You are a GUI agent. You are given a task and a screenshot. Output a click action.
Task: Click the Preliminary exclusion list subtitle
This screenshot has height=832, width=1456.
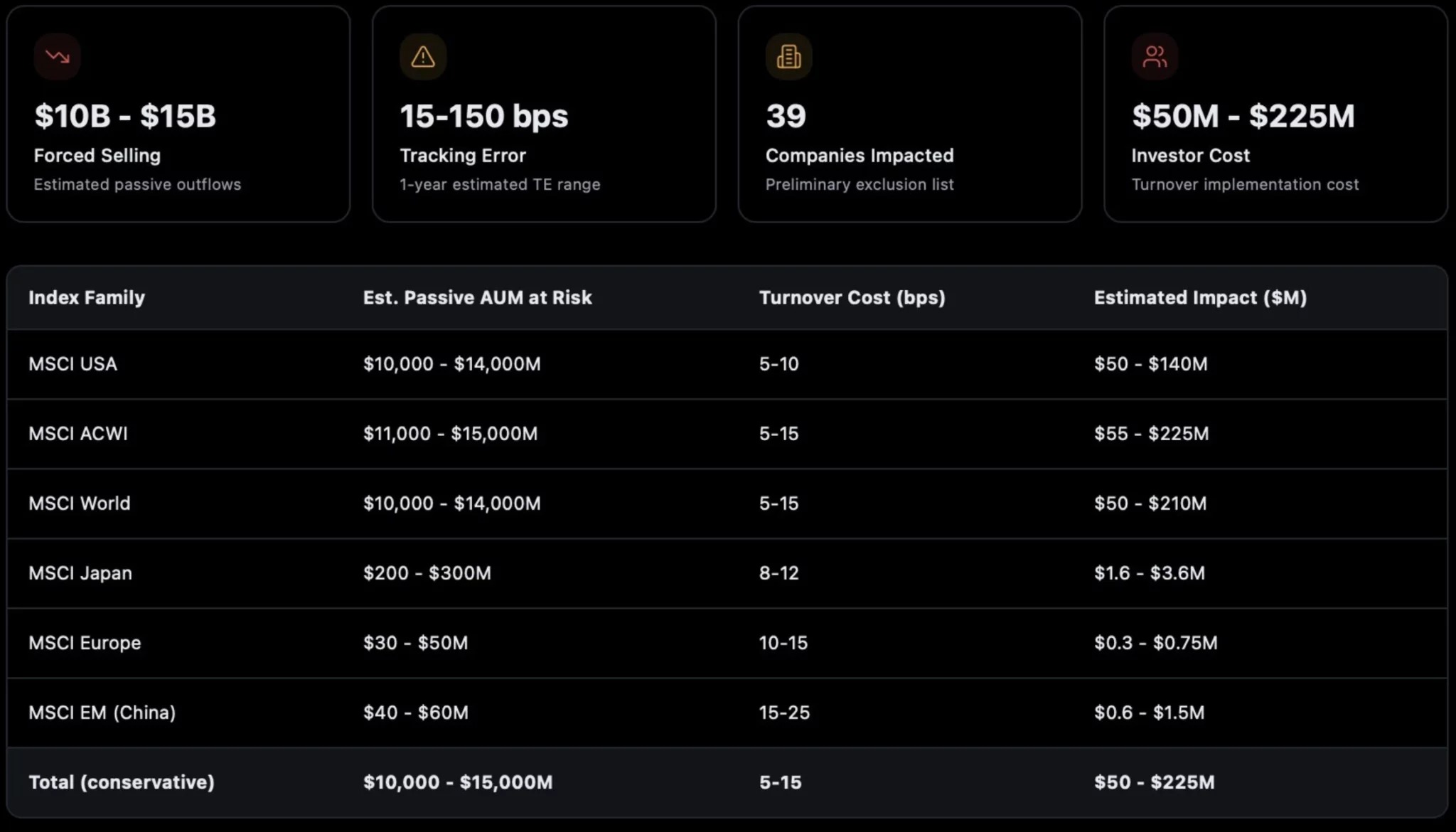click(x=860, y=184)
